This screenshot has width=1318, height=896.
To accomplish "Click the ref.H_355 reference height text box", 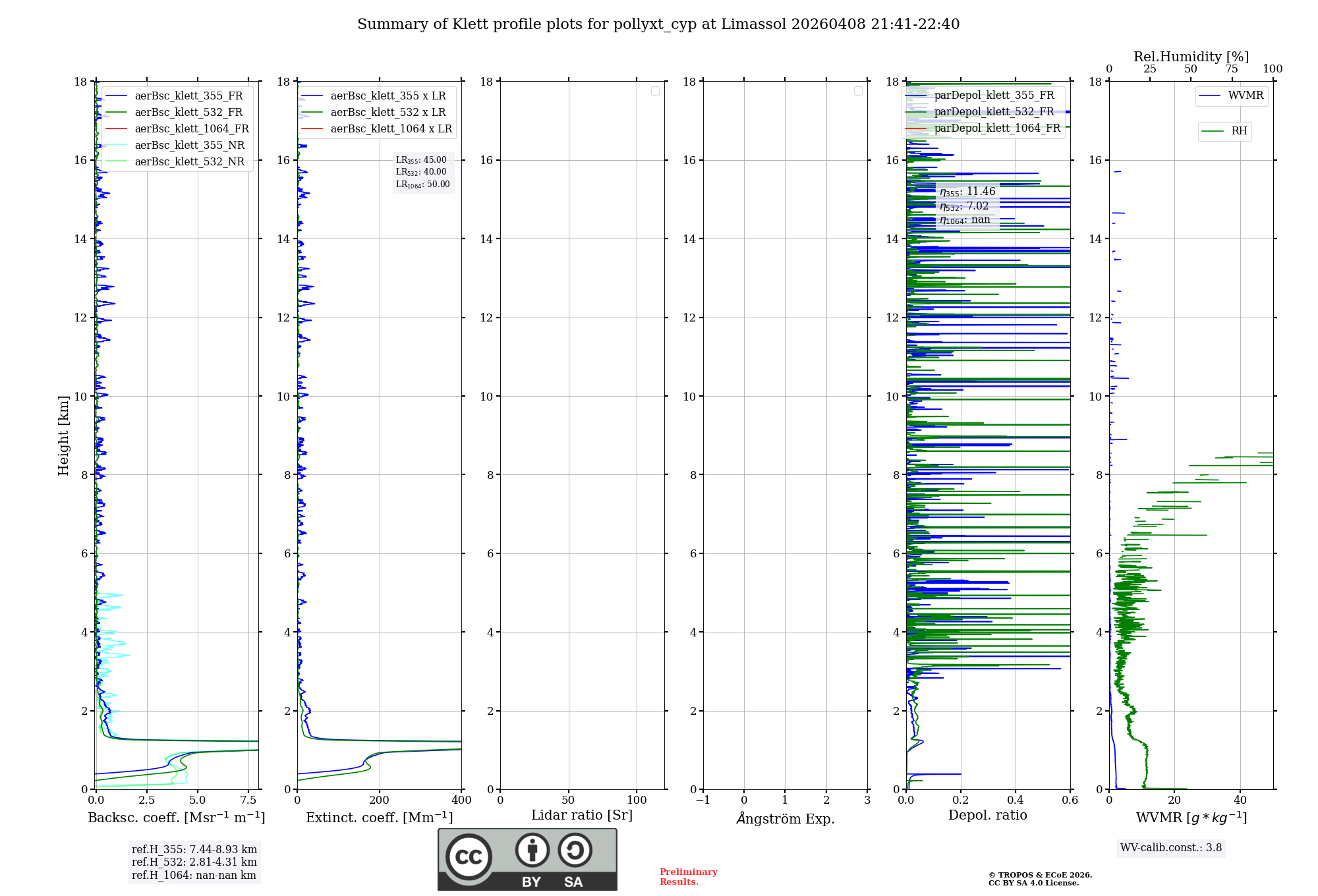I will point(194,850).
